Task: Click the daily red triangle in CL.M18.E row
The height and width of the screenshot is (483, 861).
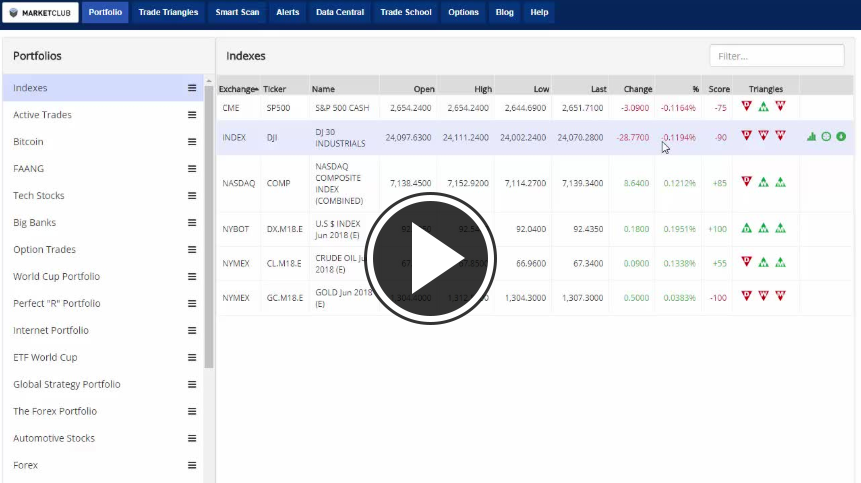Action: point(746,261)
